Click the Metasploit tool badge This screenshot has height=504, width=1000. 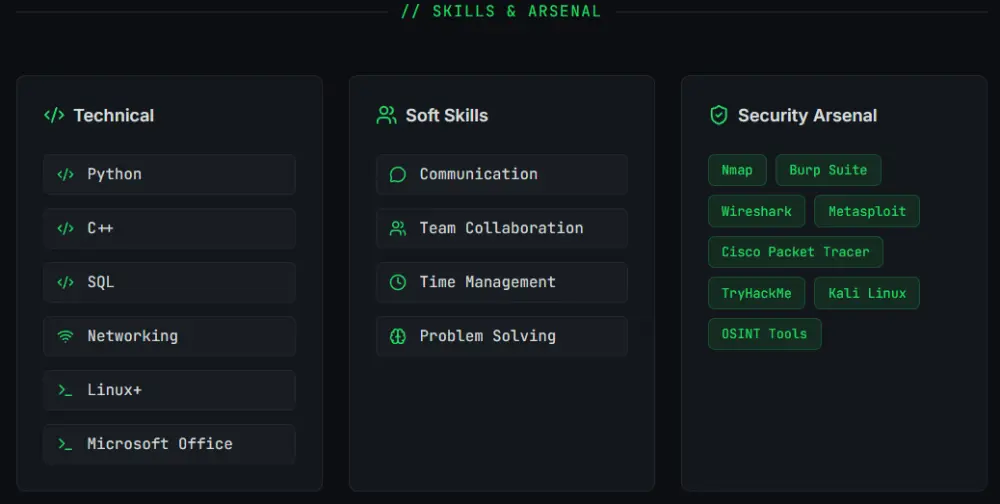point(867,211)
